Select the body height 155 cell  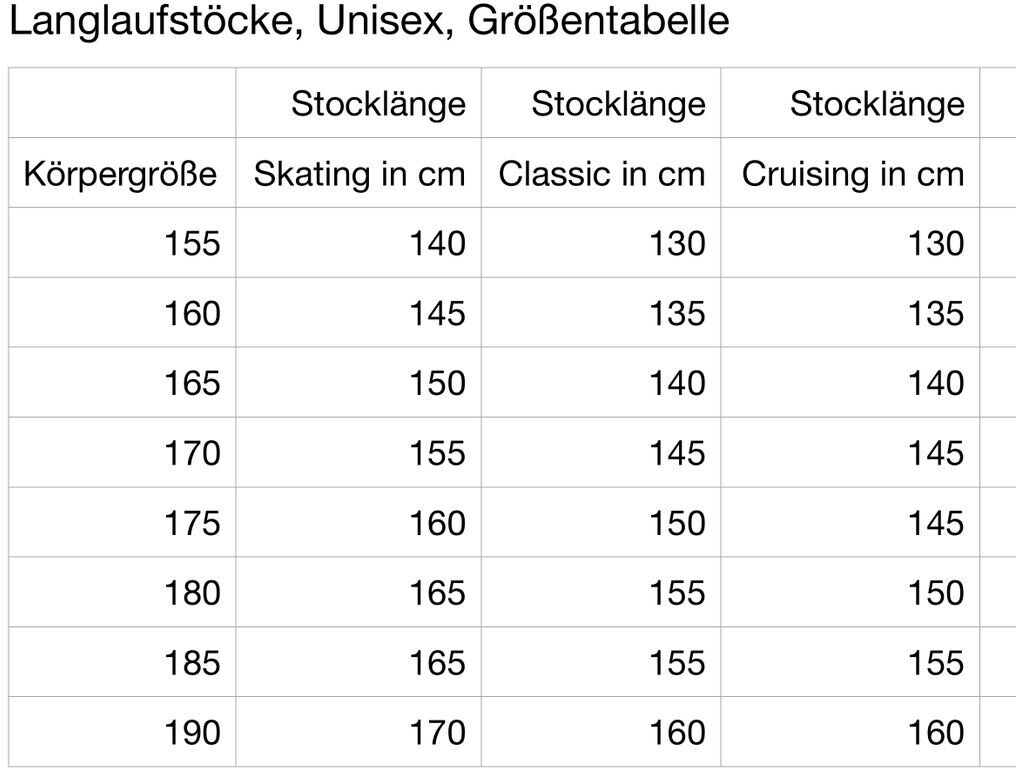(192, 244)
